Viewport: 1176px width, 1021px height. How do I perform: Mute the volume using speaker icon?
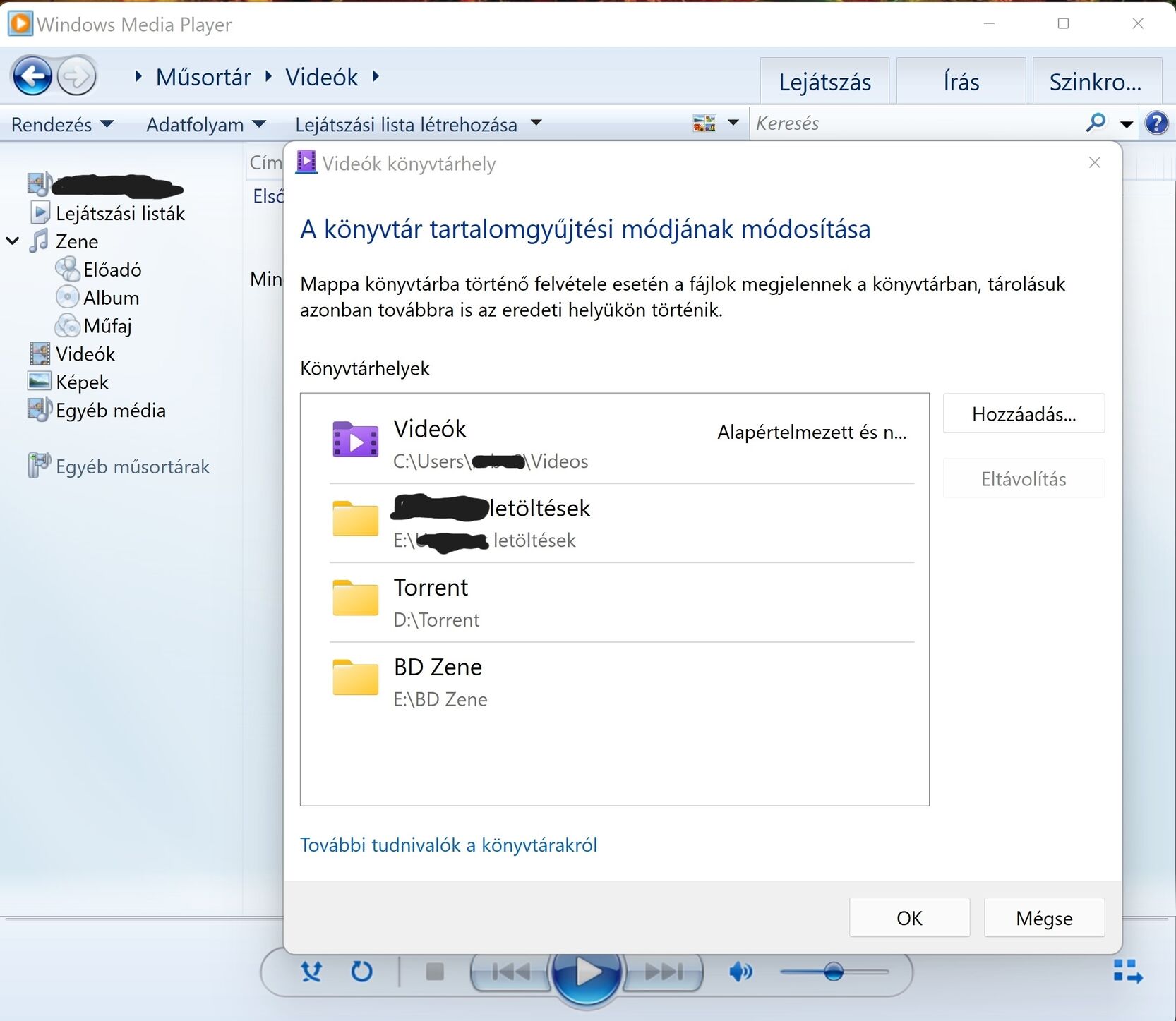740,972
